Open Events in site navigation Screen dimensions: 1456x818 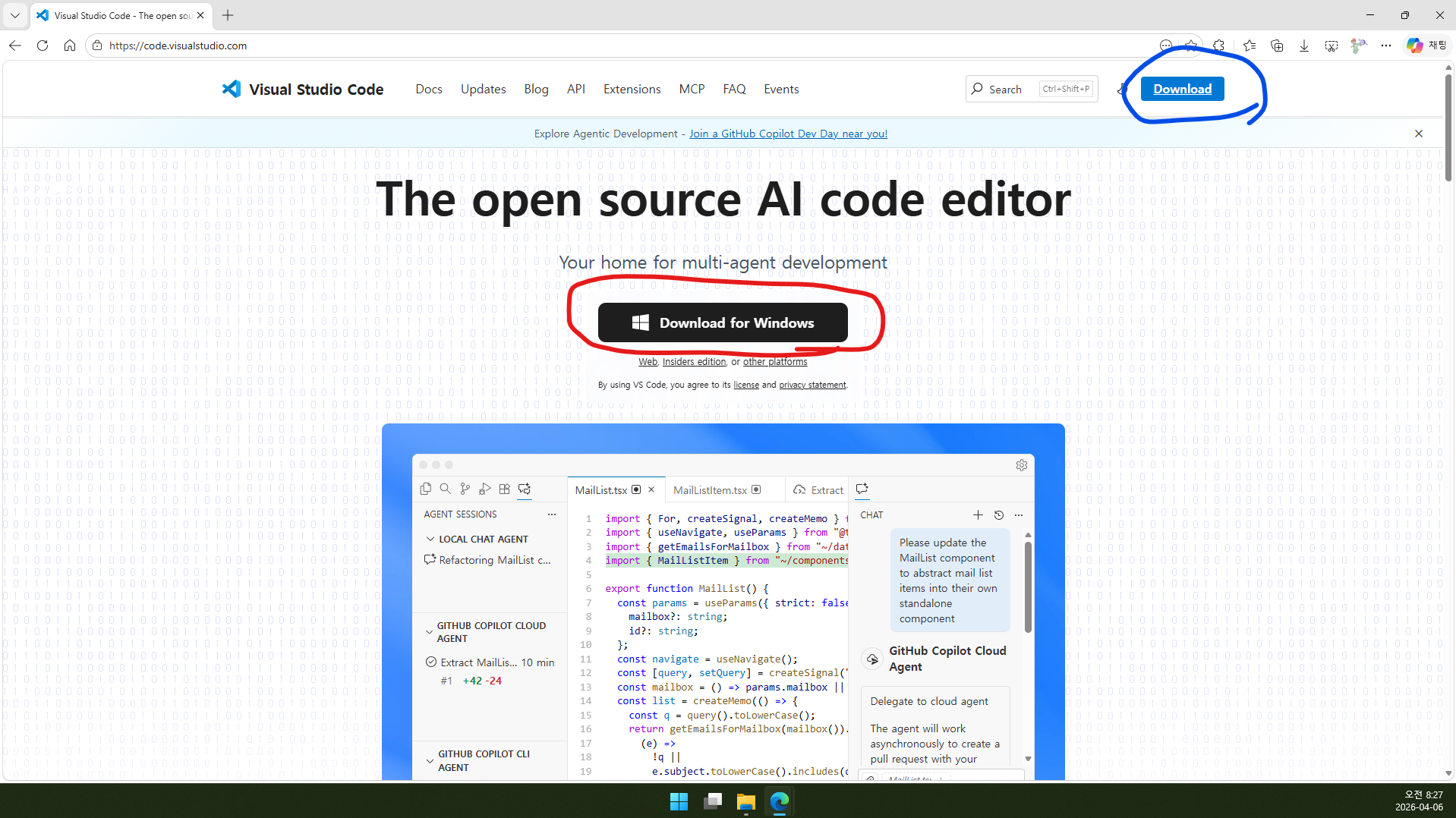pos(781,89)
